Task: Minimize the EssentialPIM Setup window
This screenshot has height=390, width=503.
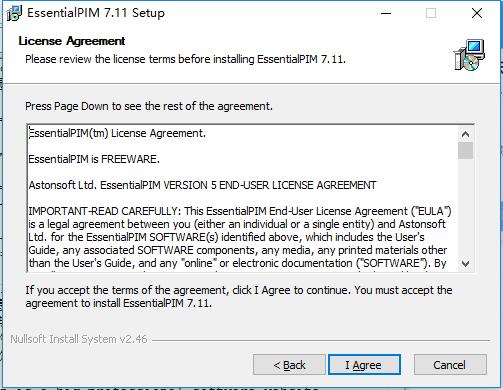Action: (x=386, y=13)
